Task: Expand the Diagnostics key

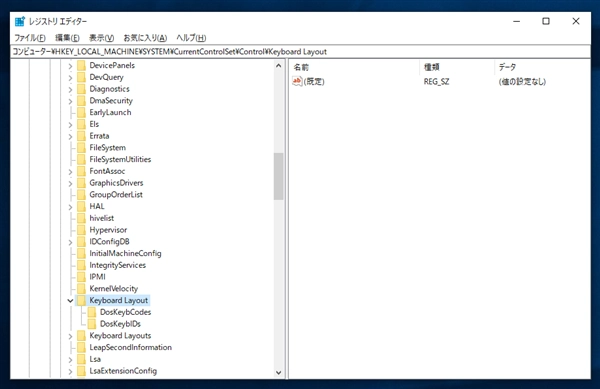Action: pos(70,90)
